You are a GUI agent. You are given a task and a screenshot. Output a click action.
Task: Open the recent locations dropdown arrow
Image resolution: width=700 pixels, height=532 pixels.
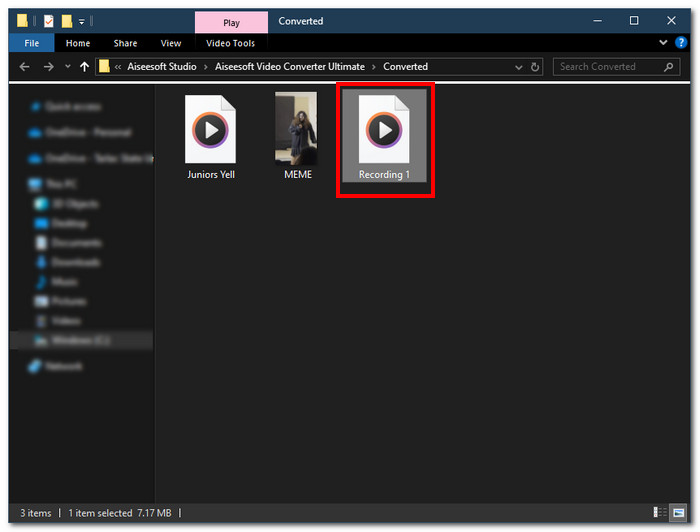68,66
